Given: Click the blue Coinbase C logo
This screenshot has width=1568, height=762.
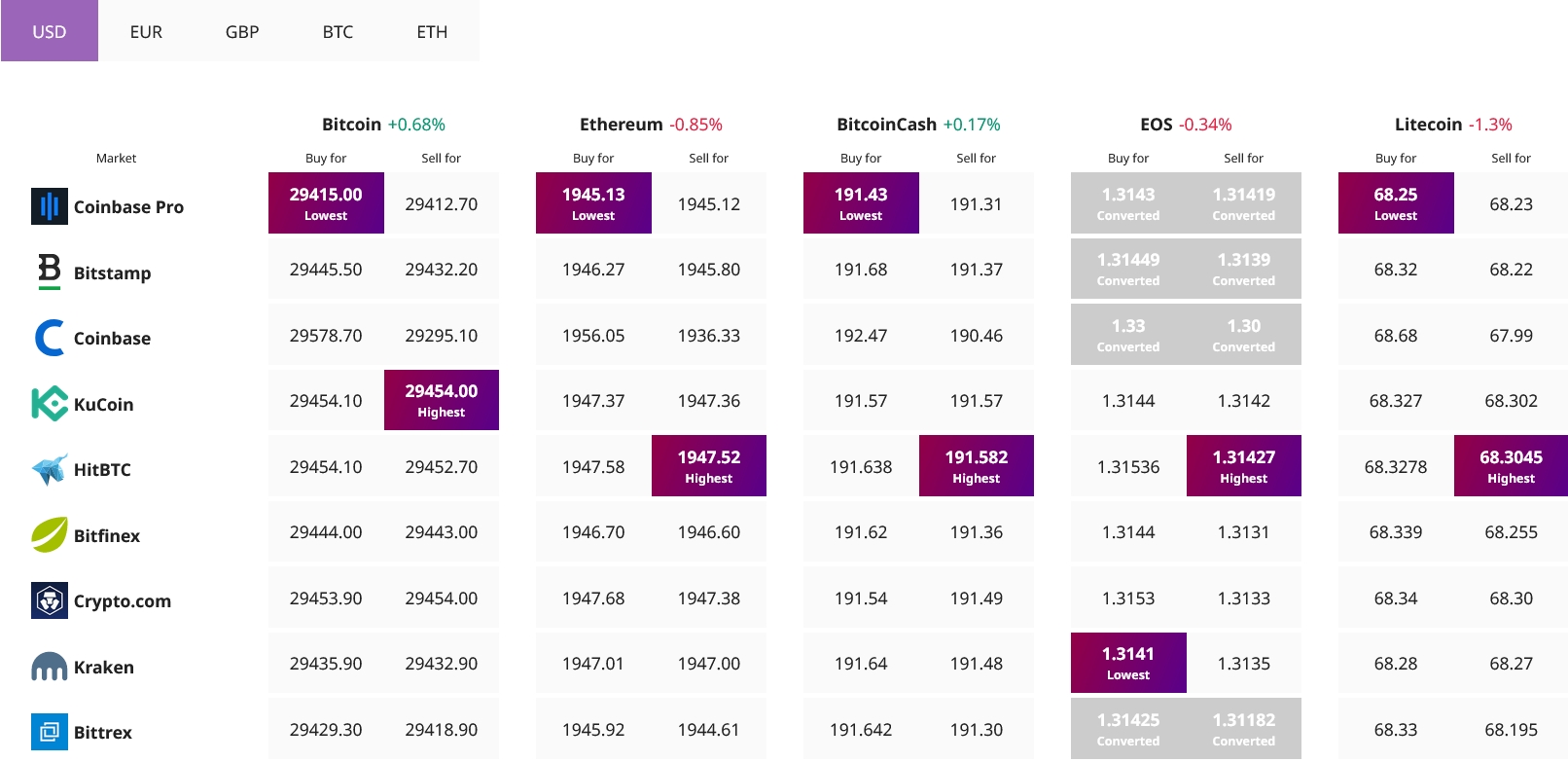Looking at the screenshot, I should tap(50, 338).
